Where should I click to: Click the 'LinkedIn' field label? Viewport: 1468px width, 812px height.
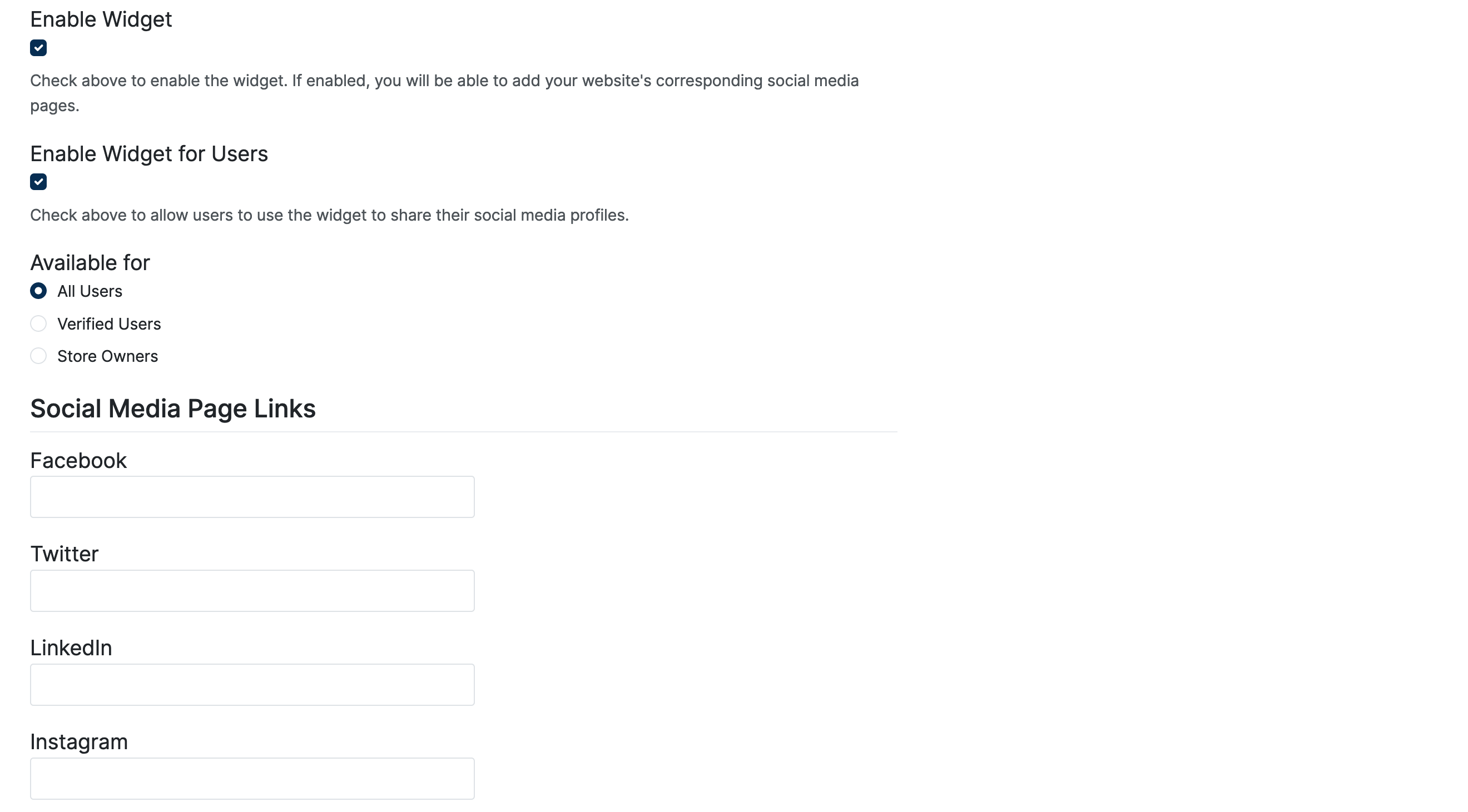click(x=71, y=648)
